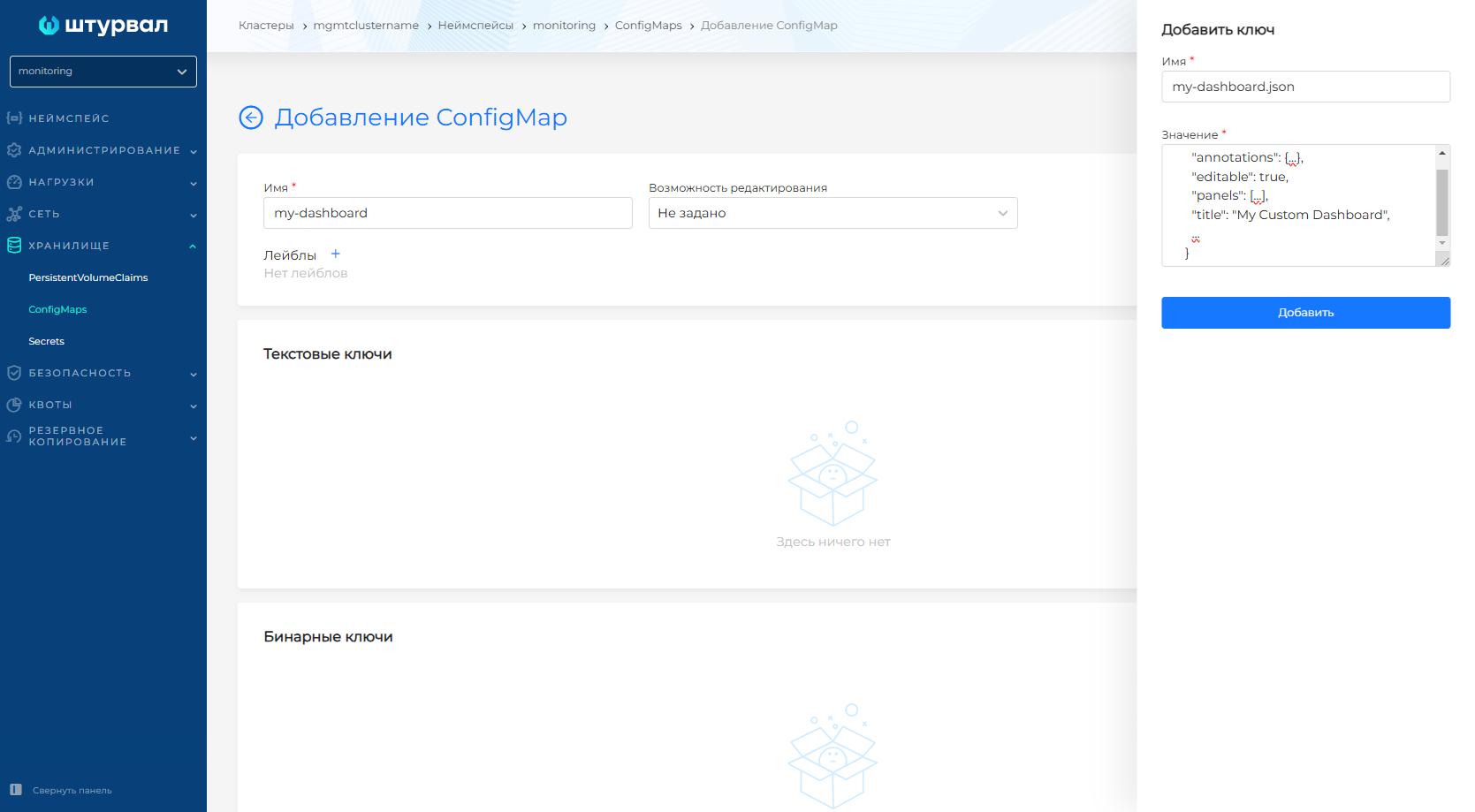1475x812 pixels.
Task: Click the back arrow beside Добавление ConfigMap
Action: (x=251, y=118)
